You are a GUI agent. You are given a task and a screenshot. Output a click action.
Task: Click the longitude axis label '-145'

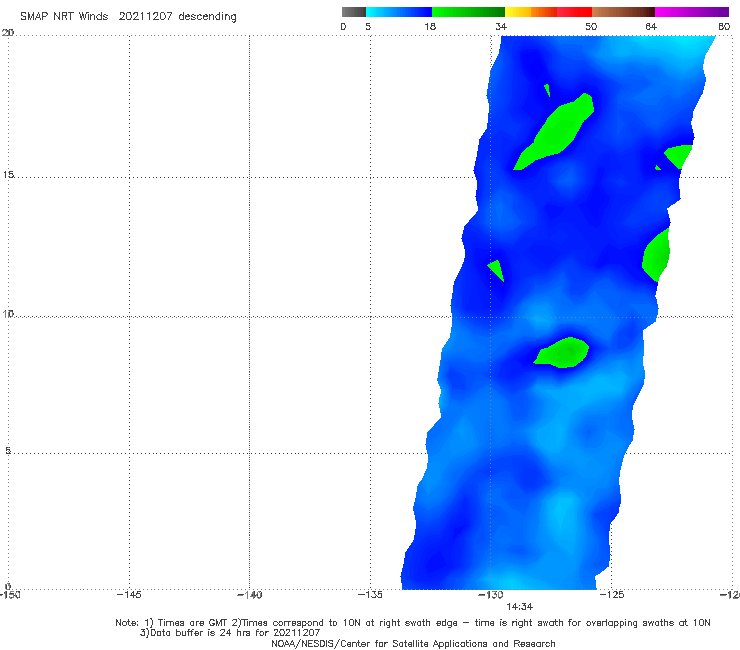click(129, 595)
